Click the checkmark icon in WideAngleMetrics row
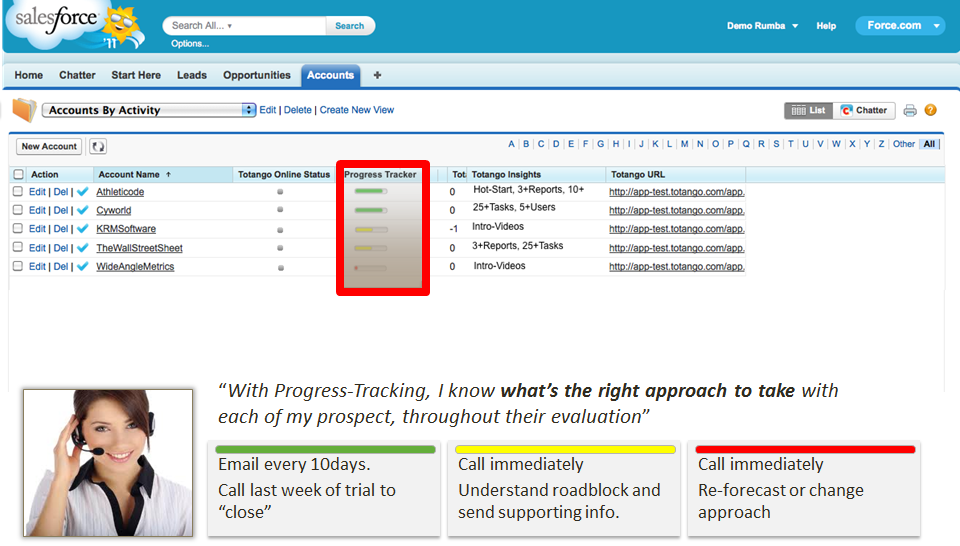 click(83, 266)
